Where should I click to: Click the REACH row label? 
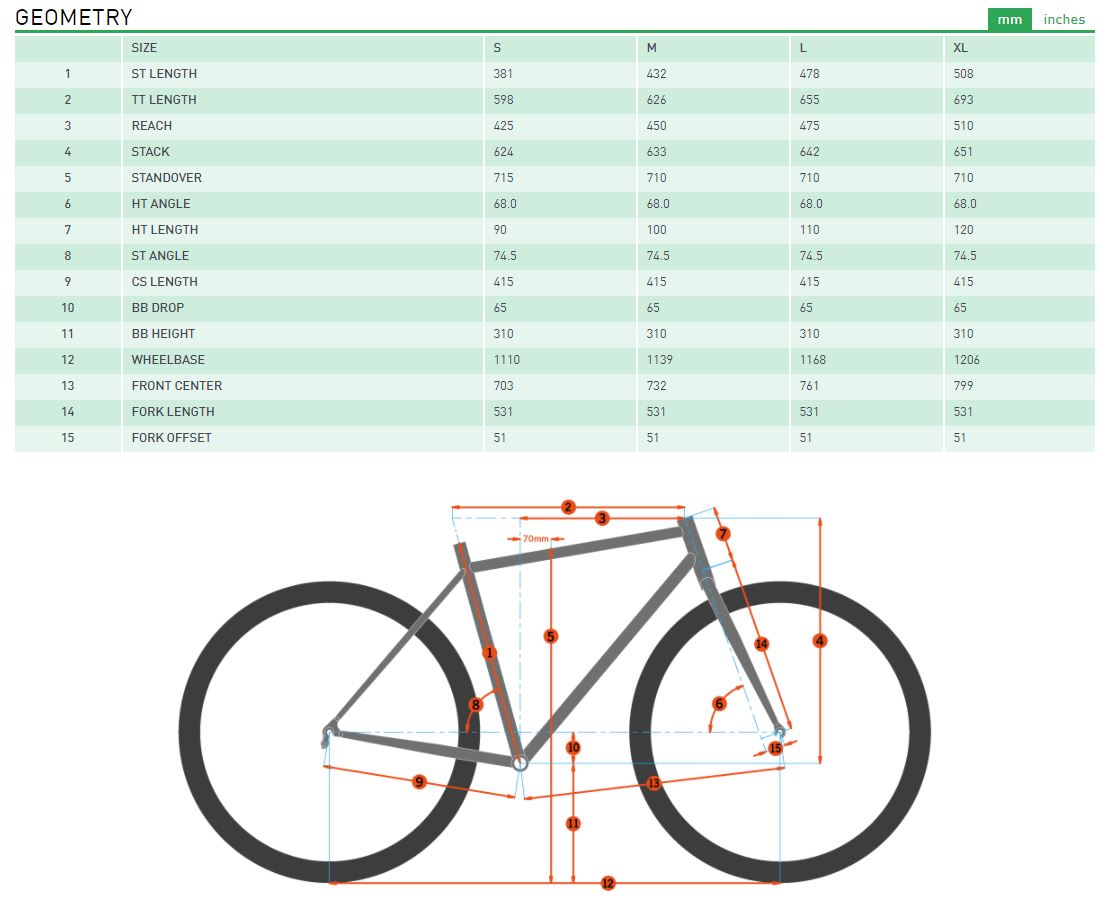click(x=152, y=125)
